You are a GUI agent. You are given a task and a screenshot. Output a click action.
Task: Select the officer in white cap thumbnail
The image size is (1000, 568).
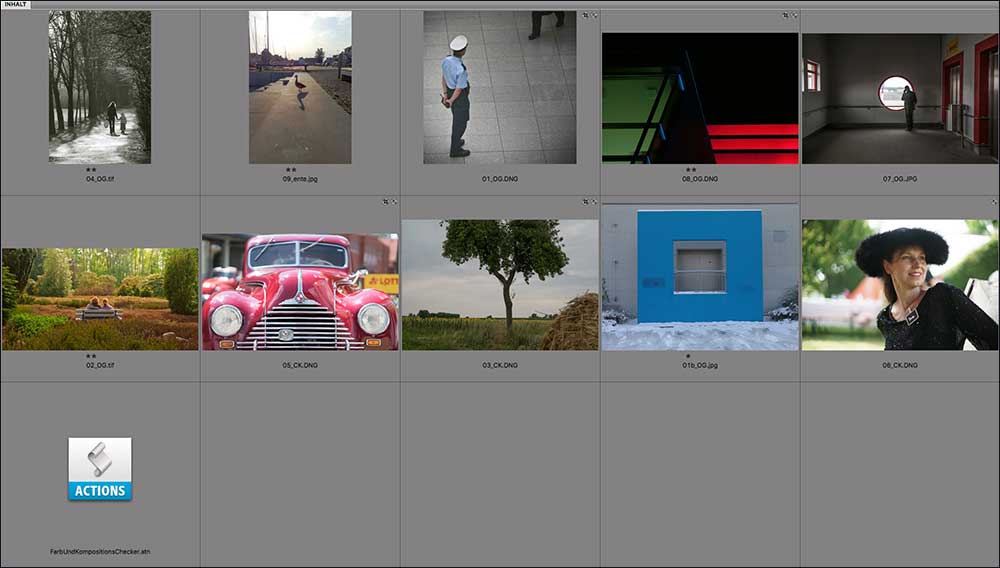tap(500, 87)
